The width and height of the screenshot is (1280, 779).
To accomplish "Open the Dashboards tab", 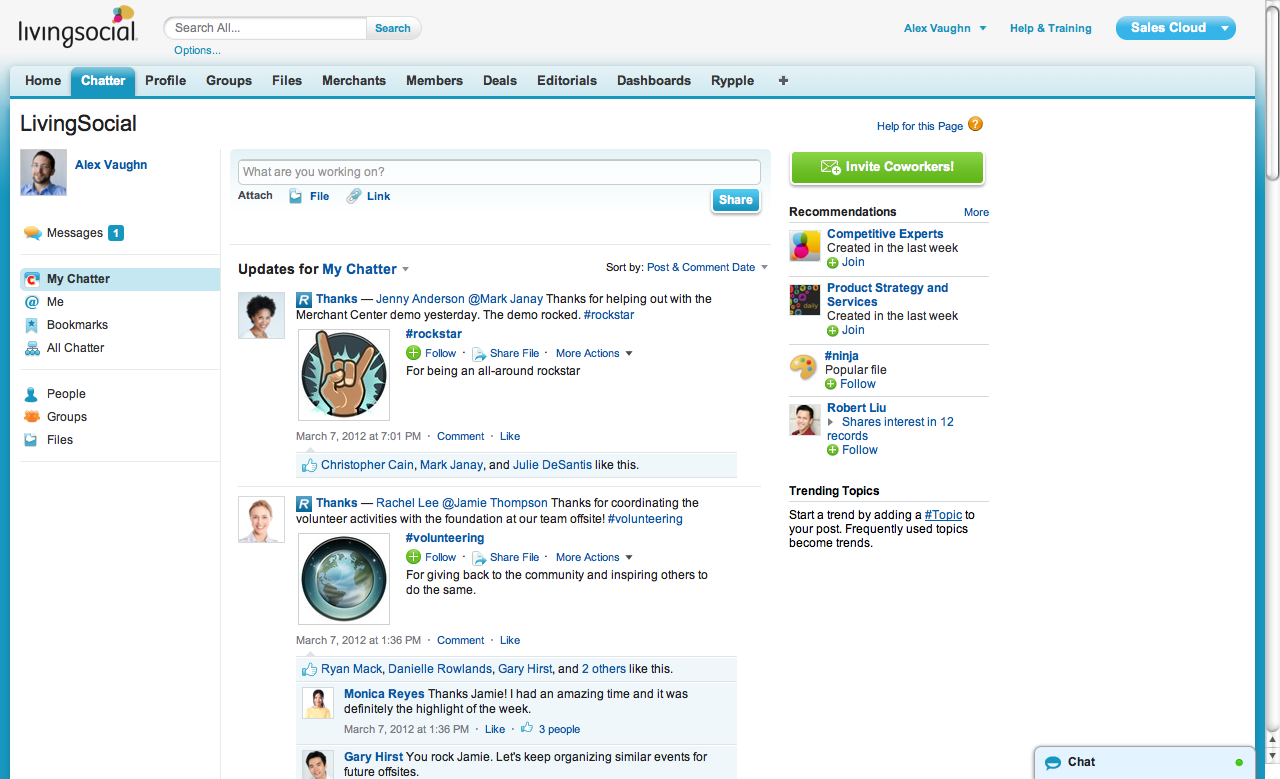I will tap(654, 81).
